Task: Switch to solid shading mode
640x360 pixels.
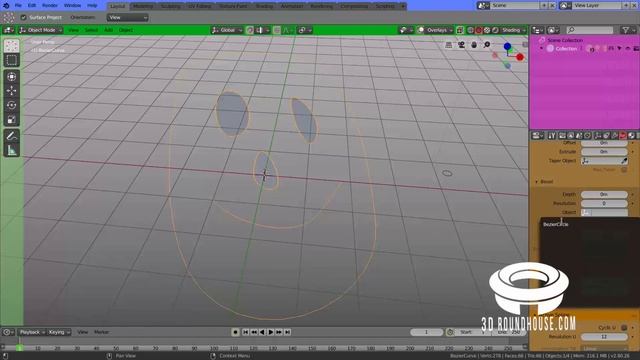Action: click(478, 30)
